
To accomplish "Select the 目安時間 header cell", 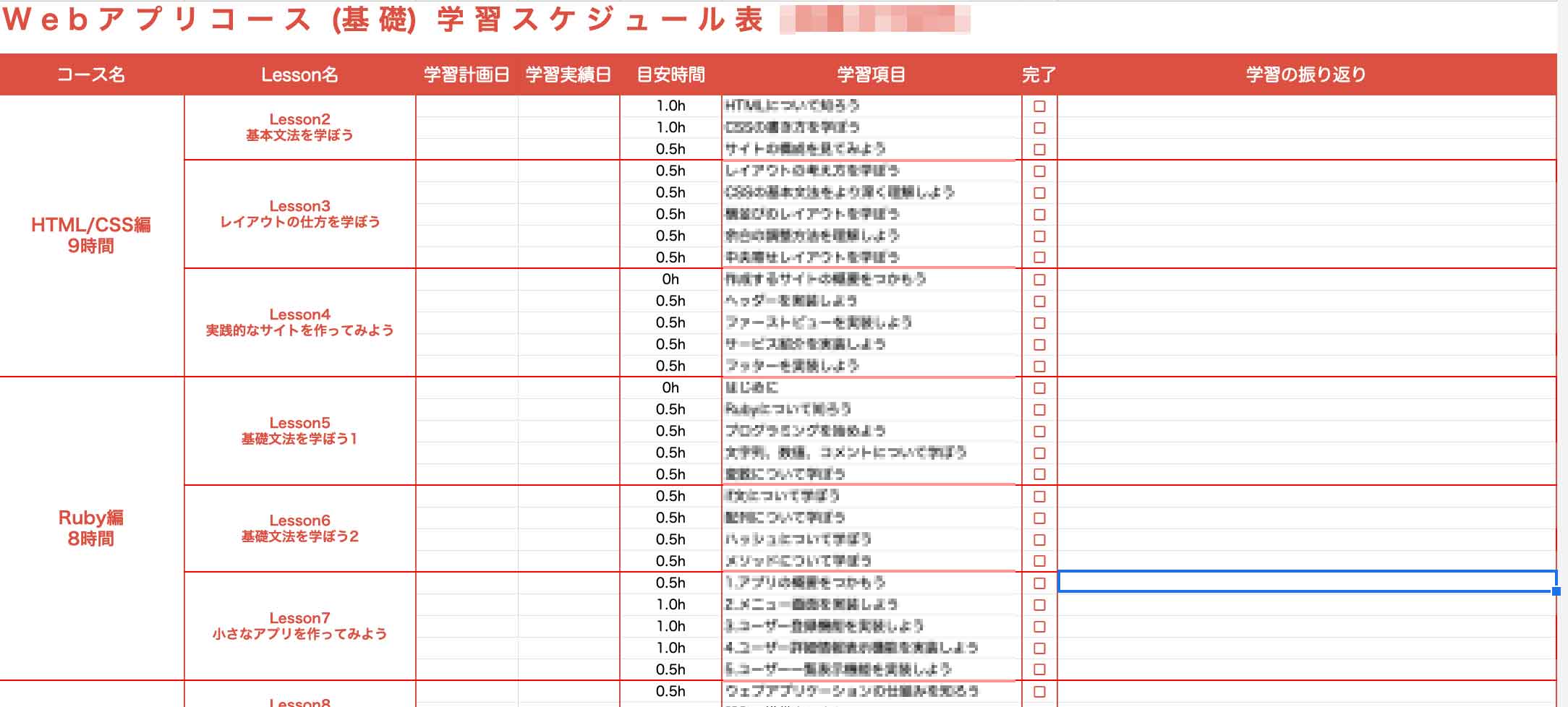I will pyautogui.click(x=670, y=74).
